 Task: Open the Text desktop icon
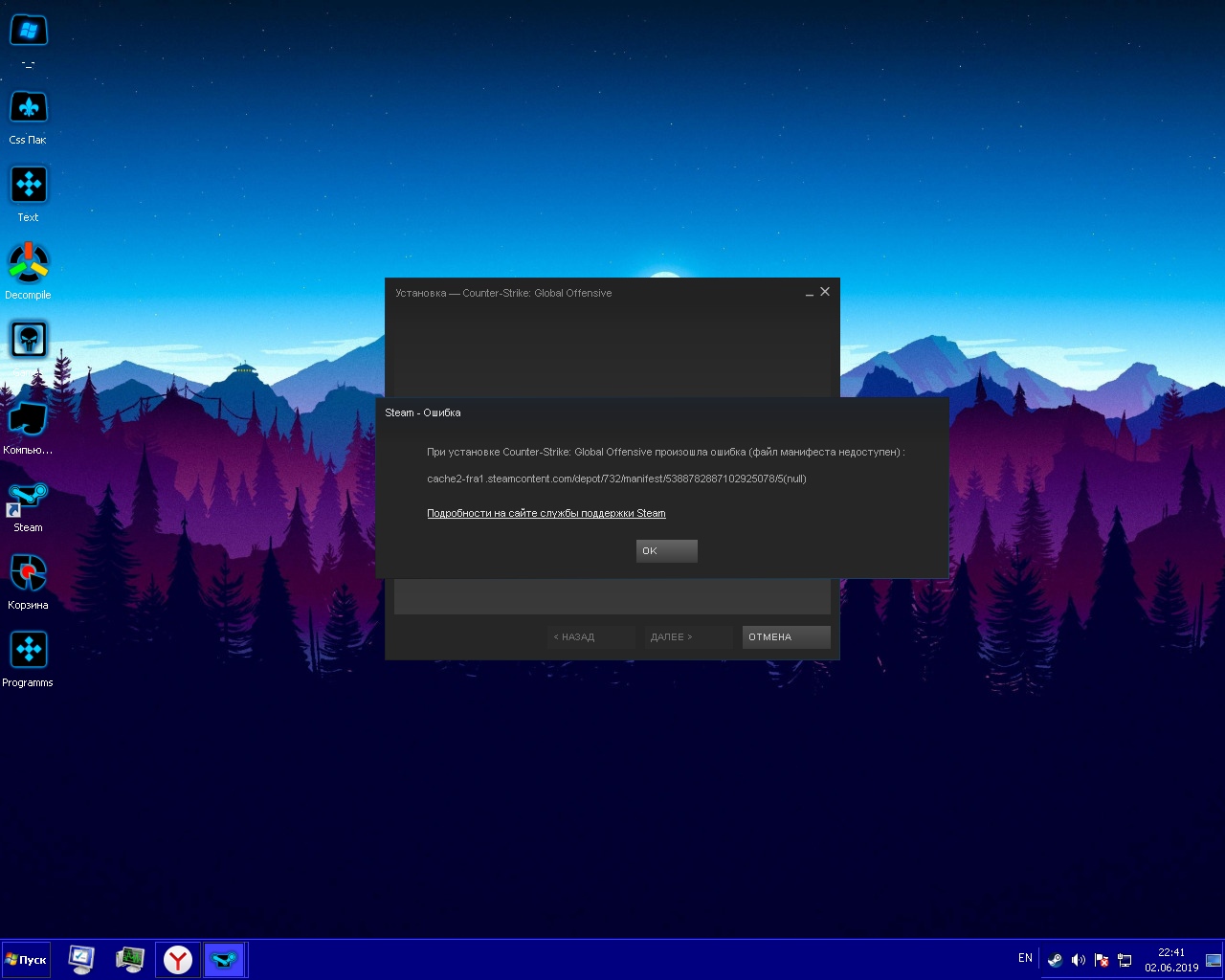point(28,195)
